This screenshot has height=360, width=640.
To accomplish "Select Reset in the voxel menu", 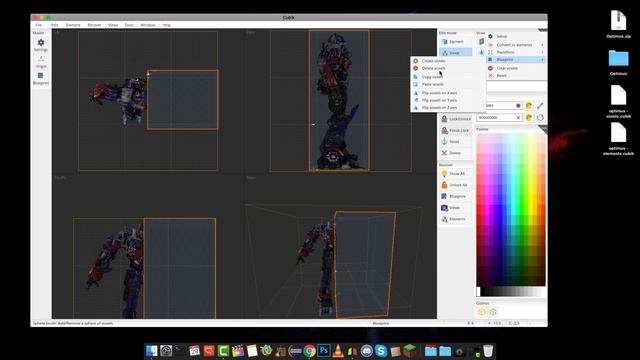I will [x=516, y=76].
